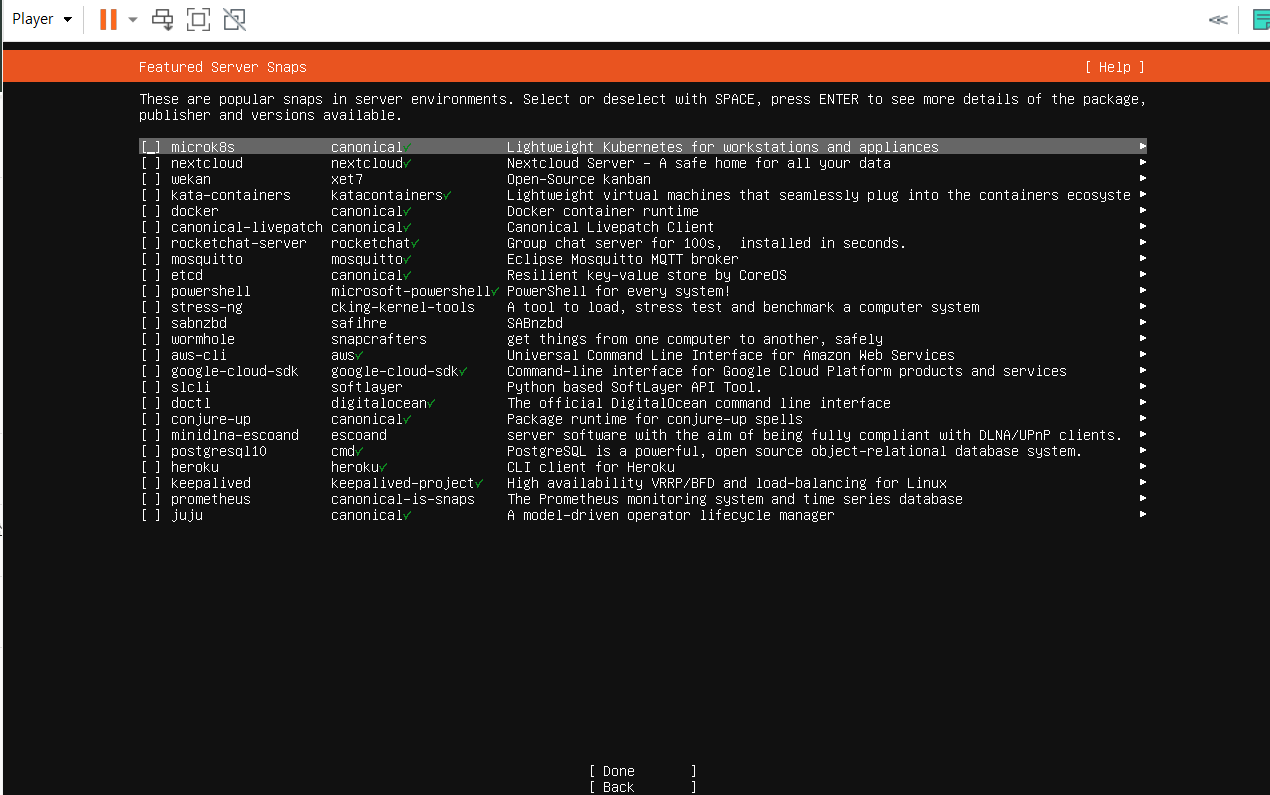This screenshot has width=1270, height=795.
Task: Click the "snapcrafters" publisher text
Action: coord(379,339)
